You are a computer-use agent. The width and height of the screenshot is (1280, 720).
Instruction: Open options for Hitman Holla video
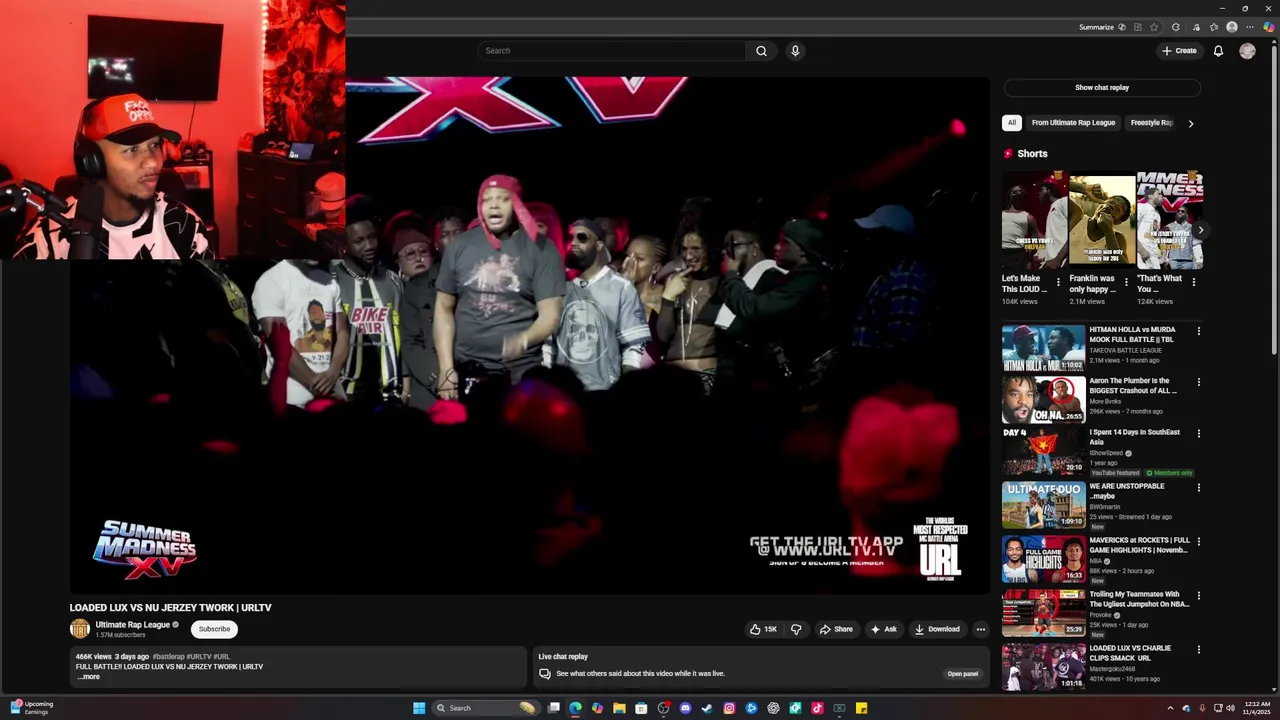tap(1198, 331)
